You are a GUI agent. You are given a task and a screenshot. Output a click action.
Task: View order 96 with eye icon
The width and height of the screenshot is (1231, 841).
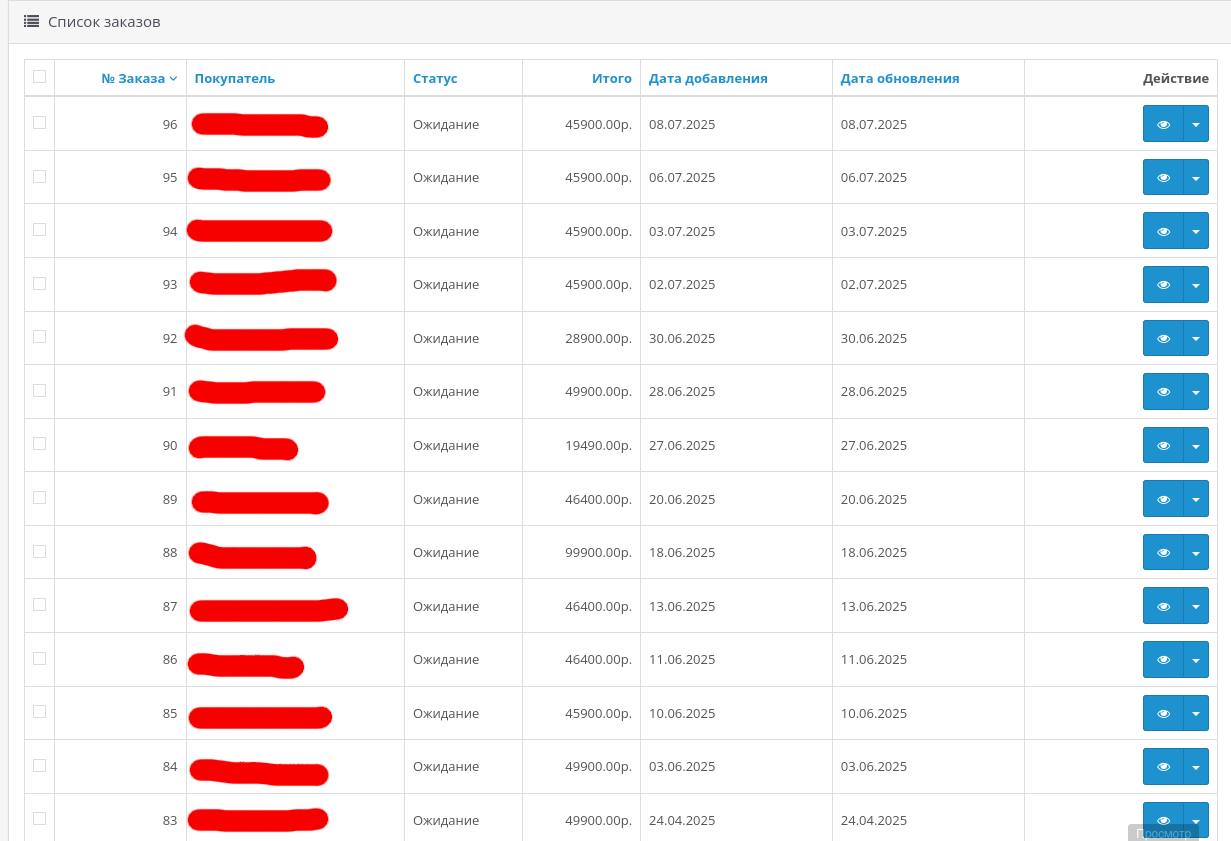1163,124
